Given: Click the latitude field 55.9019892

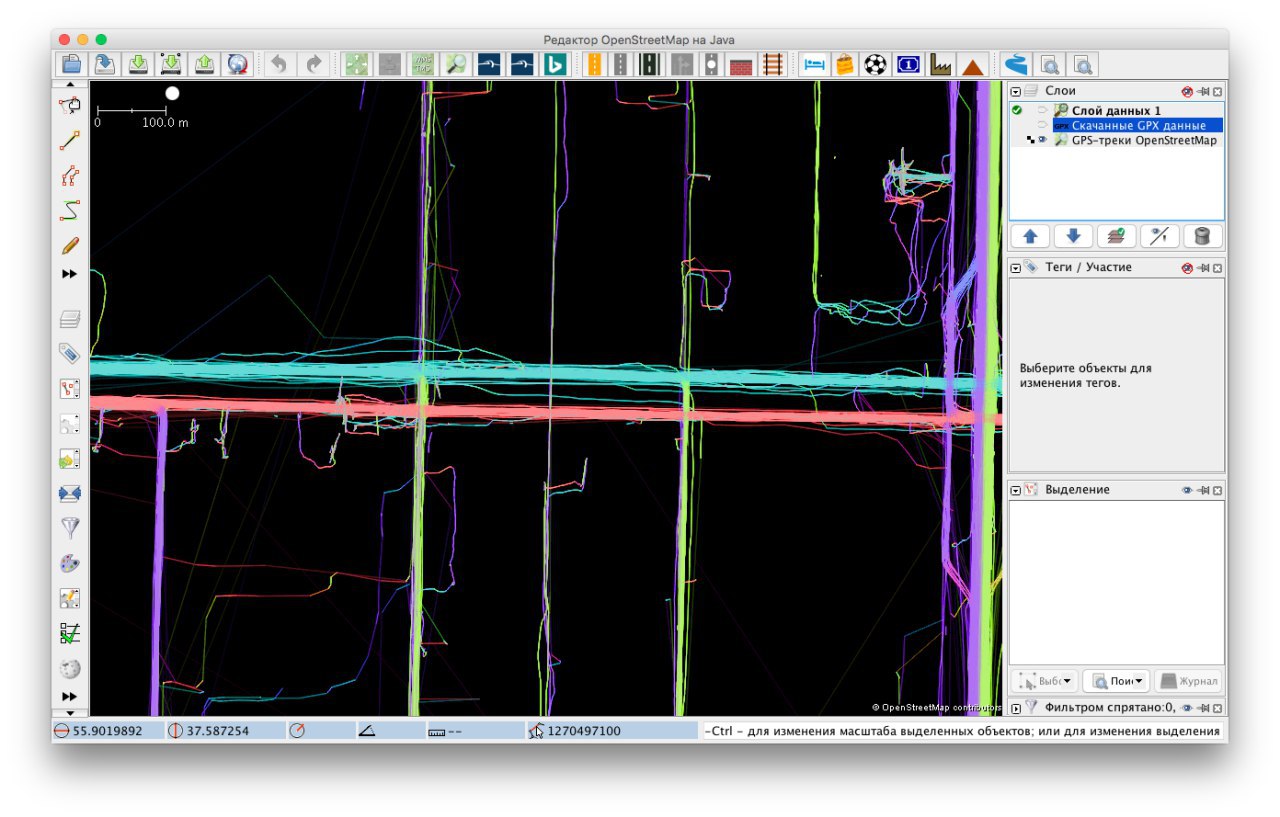Looking at the screenshot, I should point(107,731).
